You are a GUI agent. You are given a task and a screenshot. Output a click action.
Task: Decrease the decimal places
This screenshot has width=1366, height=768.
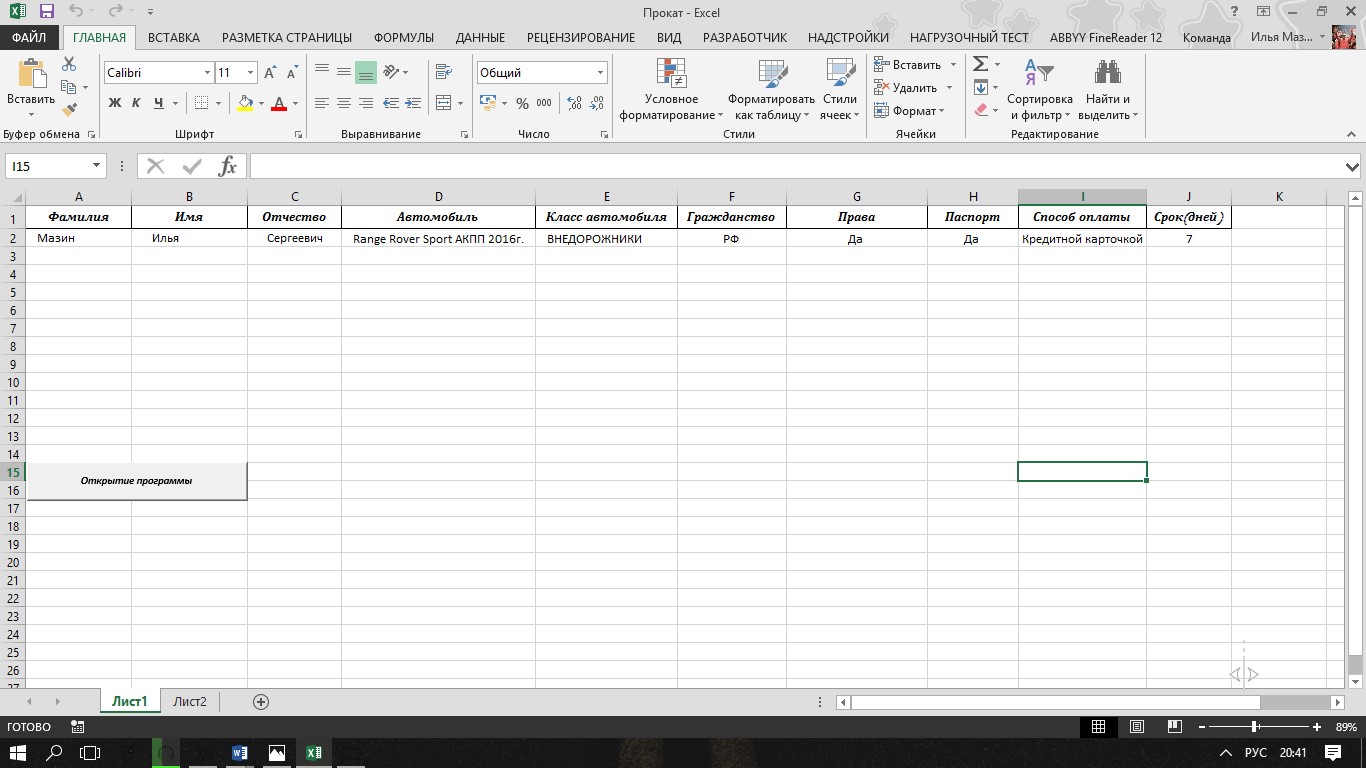click(597, 103)
